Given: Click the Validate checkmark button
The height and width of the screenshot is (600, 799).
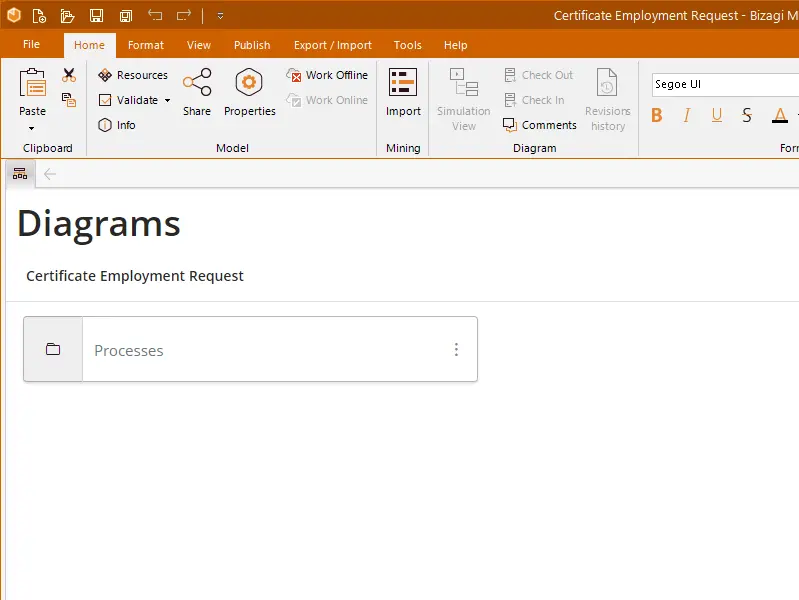Looking at the screenshot, I should [128, 100].
